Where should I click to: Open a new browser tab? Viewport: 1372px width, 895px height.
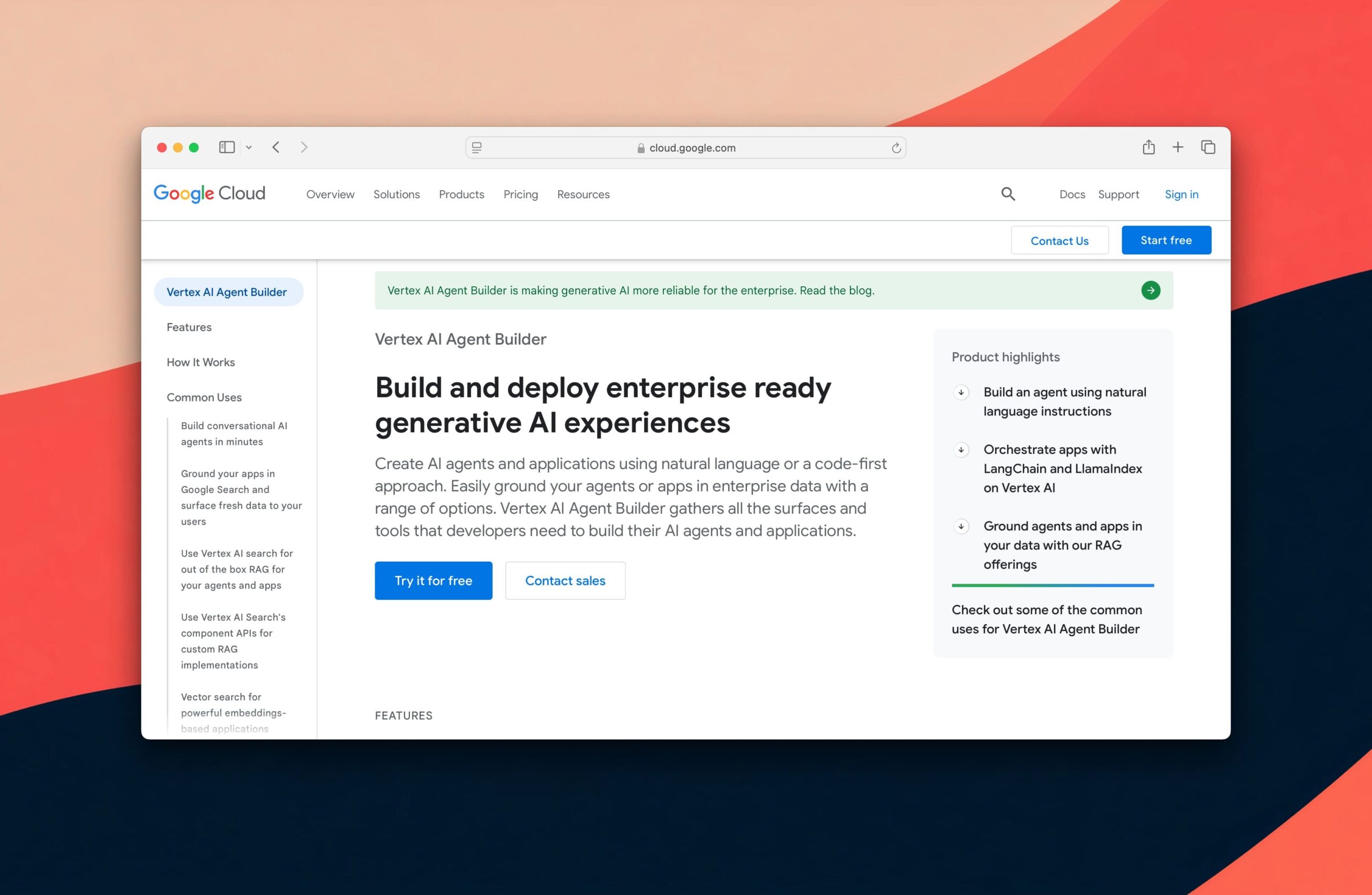point(1178,147)
